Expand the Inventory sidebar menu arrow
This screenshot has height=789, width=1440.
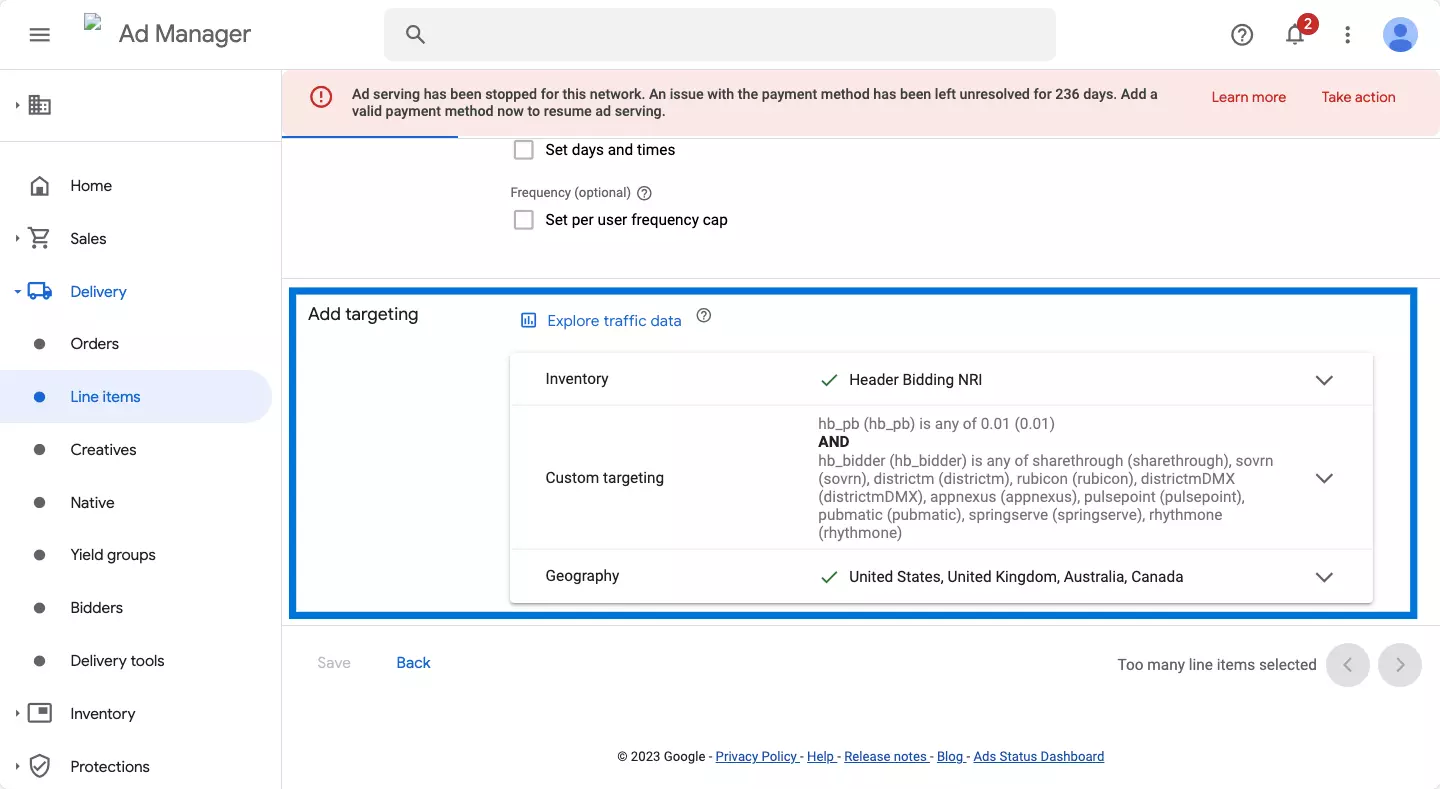click(17, 714)
